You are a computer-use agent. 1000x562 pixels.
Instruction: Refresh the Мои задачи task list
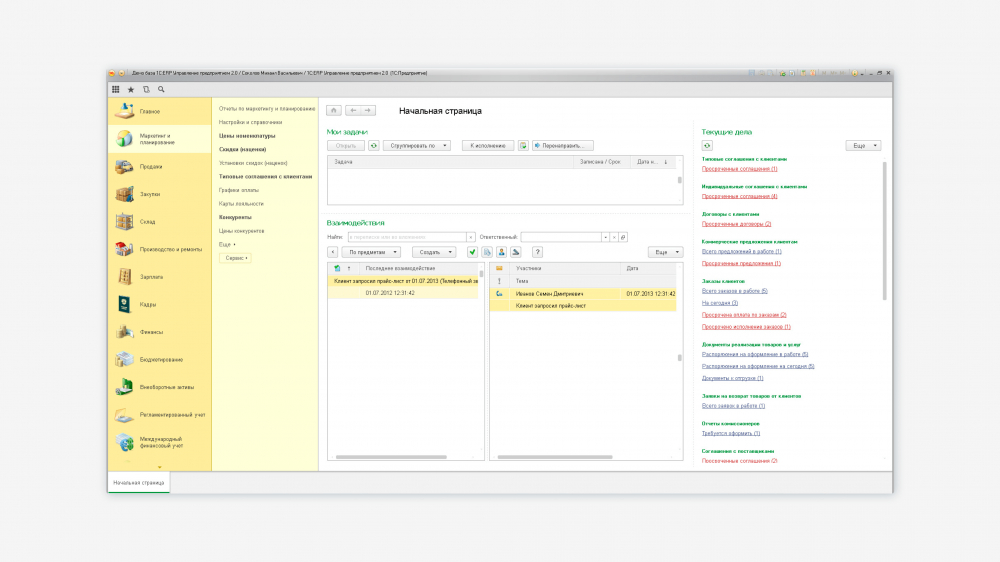pyautogui.click(x=374, y=145)
